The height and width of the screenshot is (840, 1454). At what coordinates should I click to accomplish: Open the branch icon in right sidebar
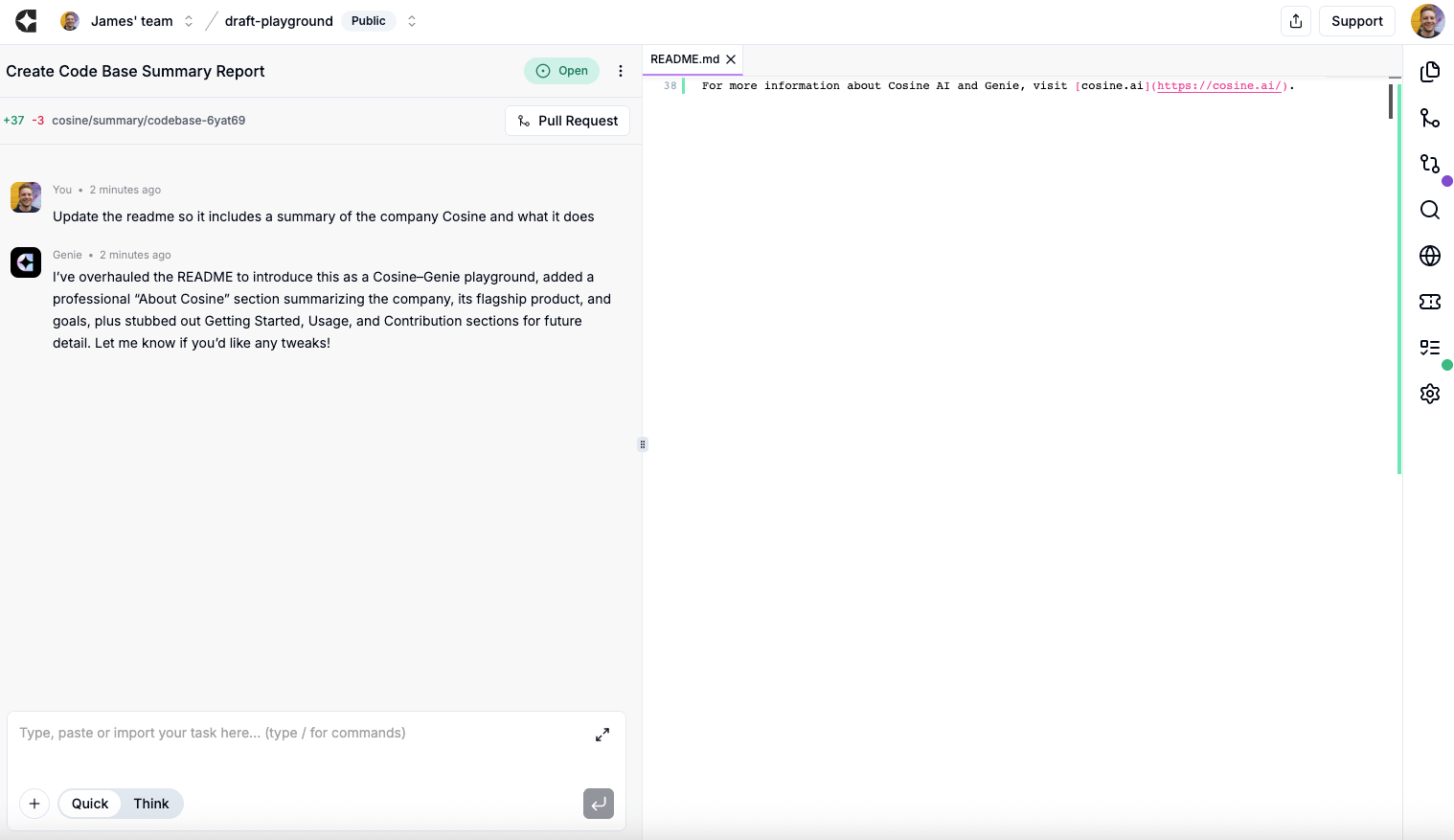click(1429, 118)
